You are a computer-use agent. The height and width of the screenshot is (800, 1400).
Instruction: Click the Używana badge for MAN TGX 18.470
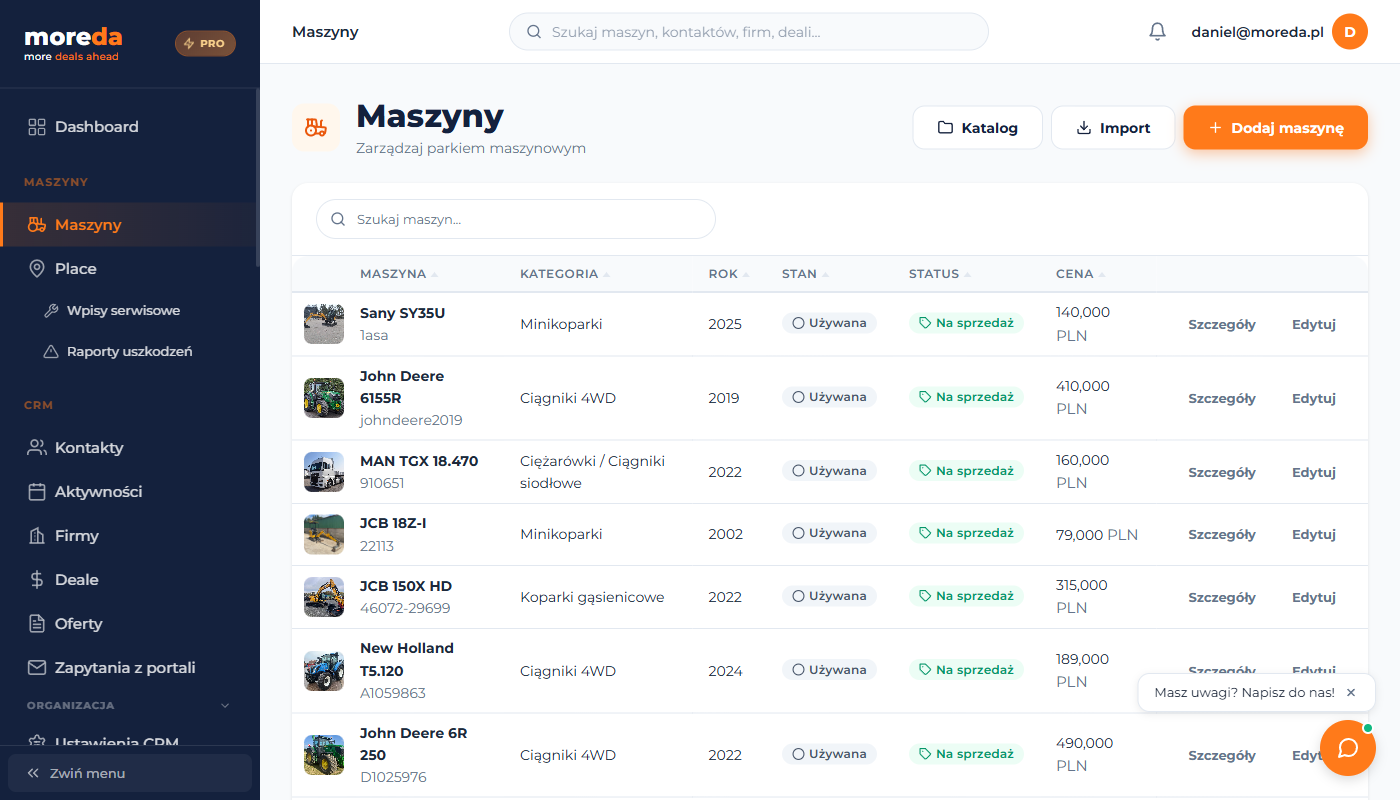click(829, 470)
